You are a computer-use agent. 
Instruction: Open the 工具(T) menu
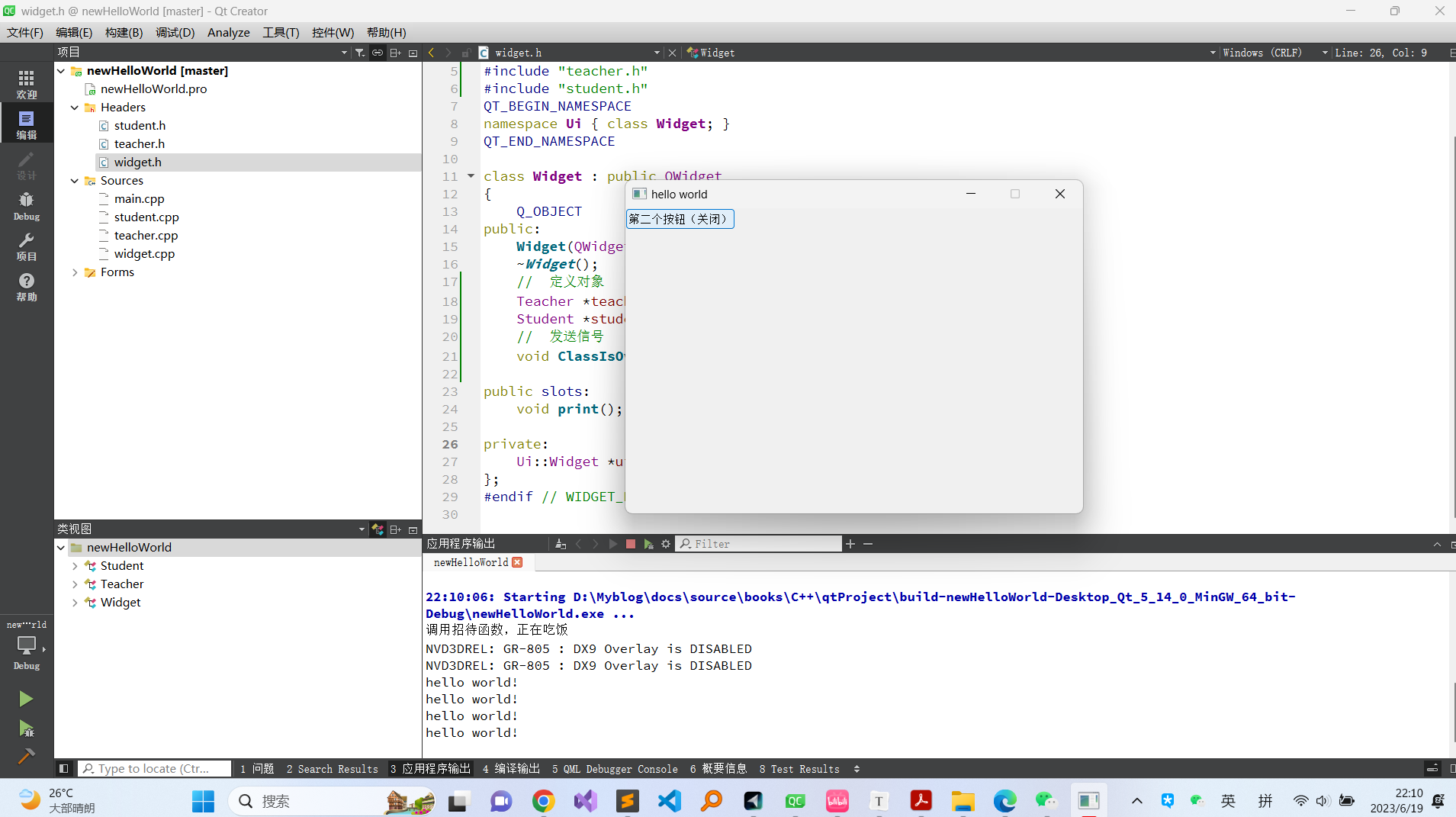281,32
